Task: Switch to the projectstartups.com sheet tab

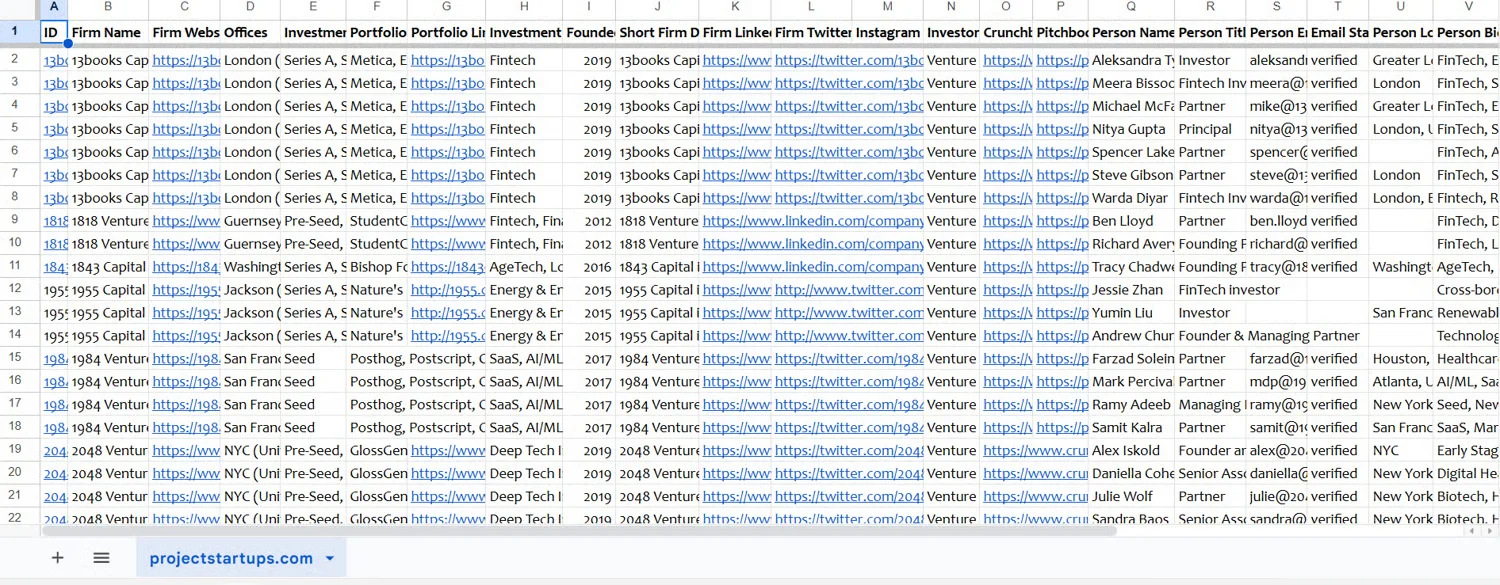Action: (231, 559)
